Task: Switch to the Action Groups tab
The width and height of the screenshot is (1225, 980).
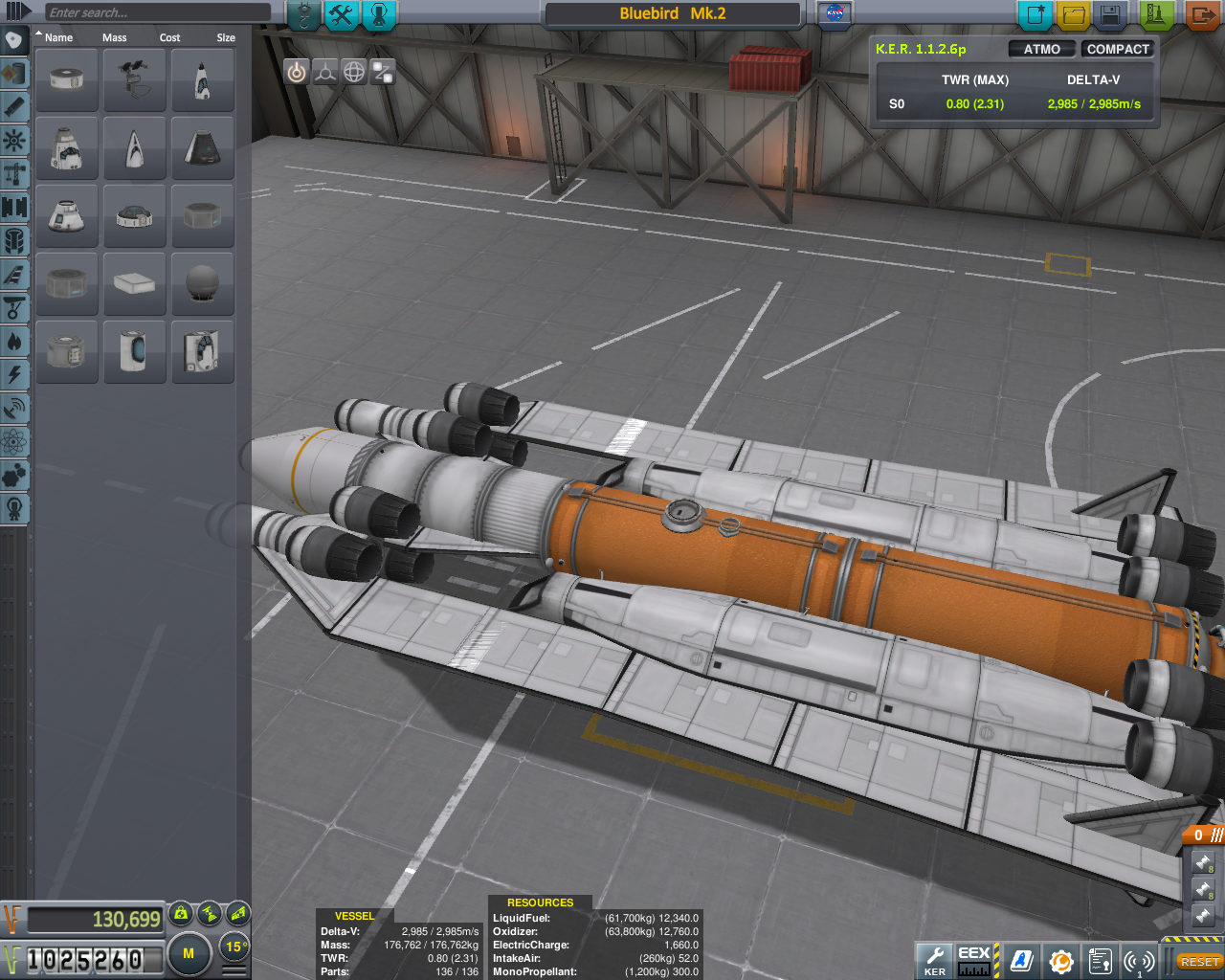Action: pos(341,14)
